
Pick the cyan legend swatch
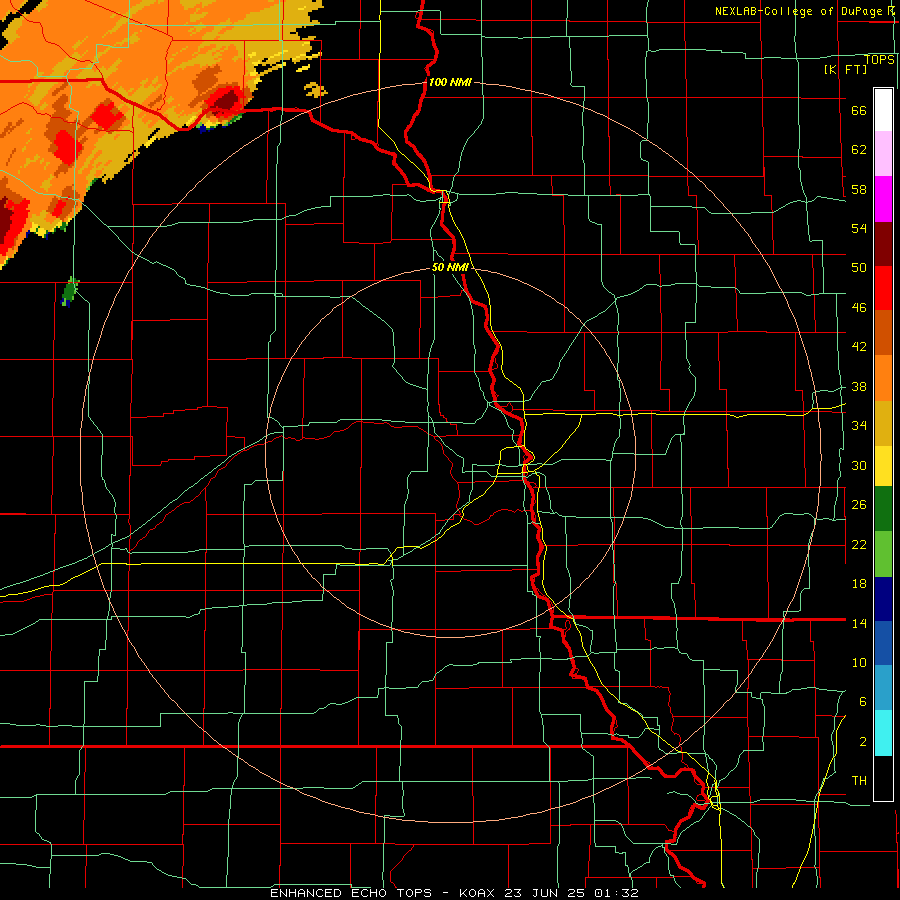[883, 733]
